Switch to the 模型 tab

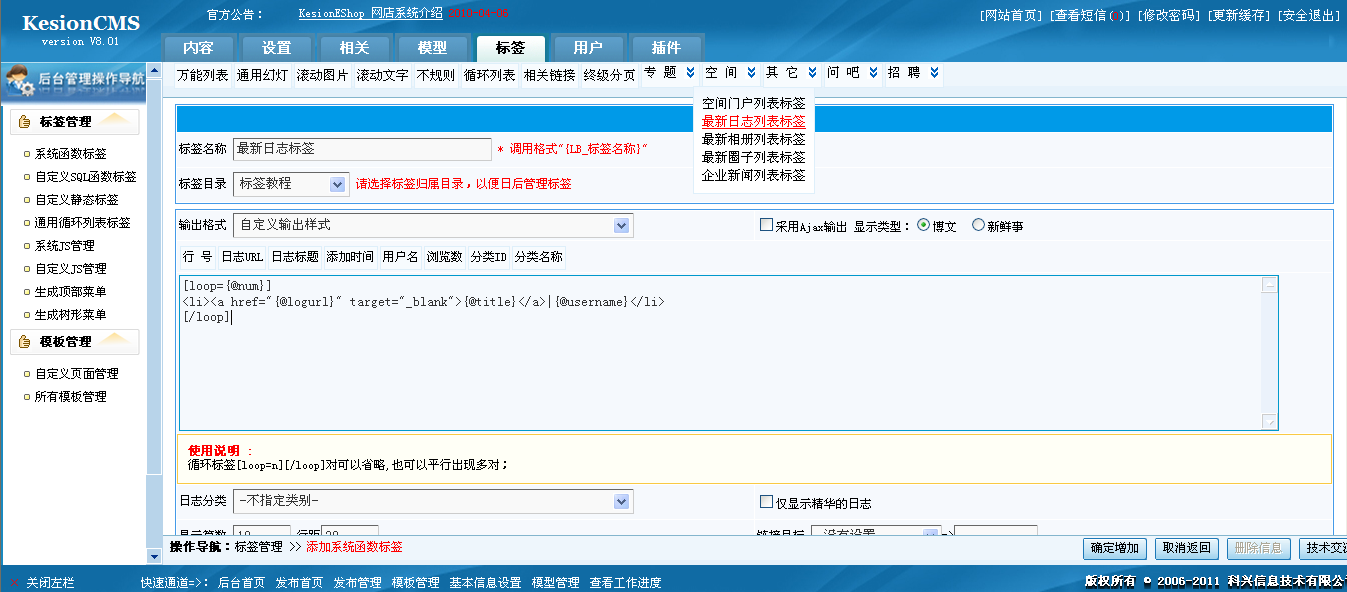432,48
